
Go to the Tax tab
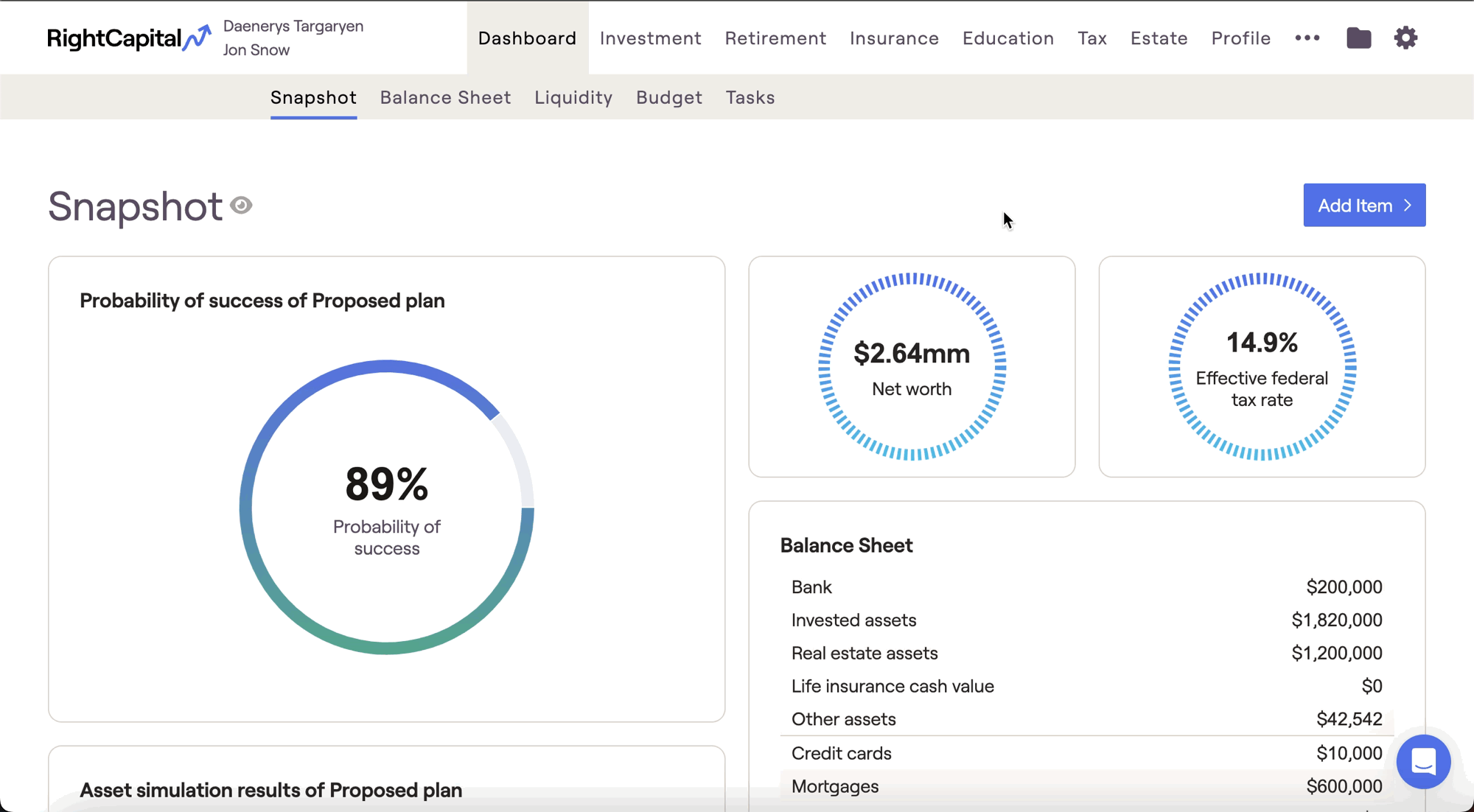(x=1091, y=38)
